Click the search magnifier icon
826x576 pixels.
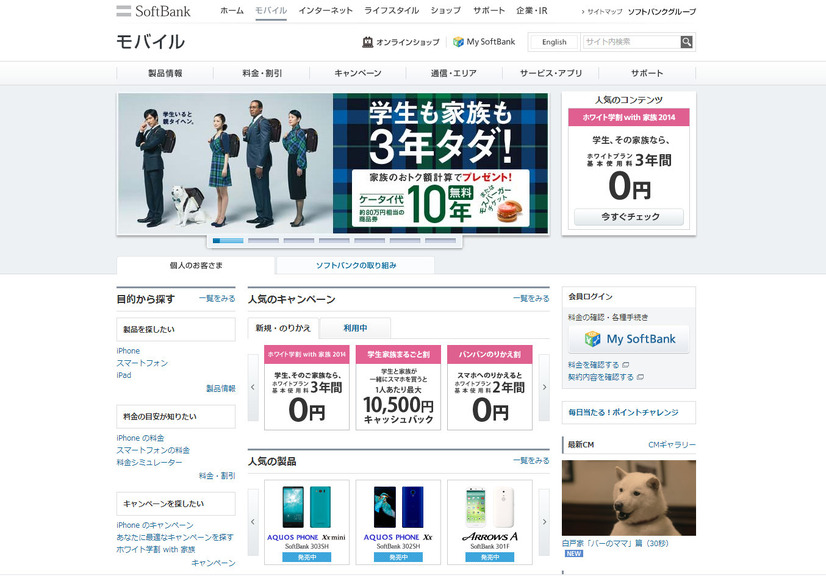pyautogui.click(x=686, y=42)
